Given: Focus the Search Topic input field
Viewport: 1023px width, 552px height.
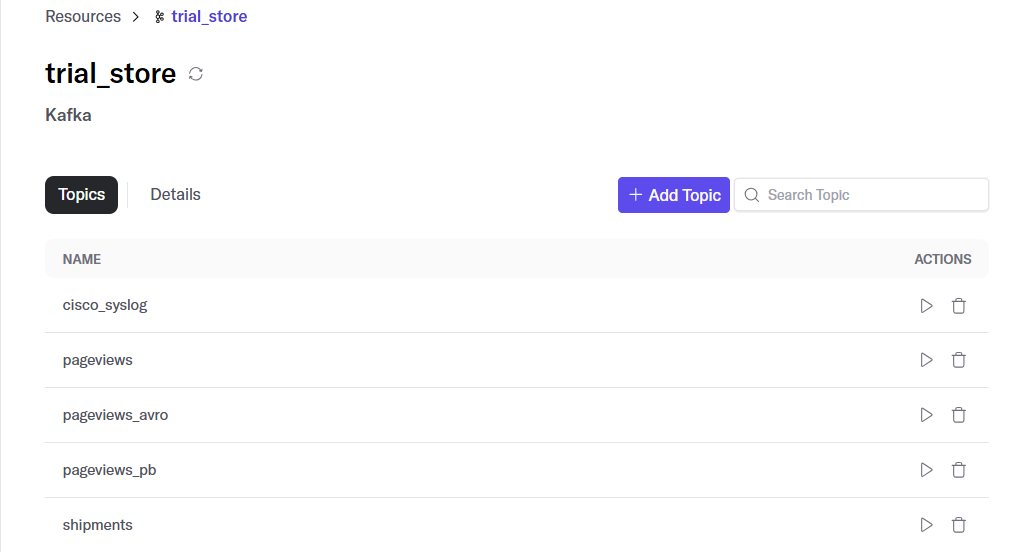Looking at the screenshot, I should [861, 194].
